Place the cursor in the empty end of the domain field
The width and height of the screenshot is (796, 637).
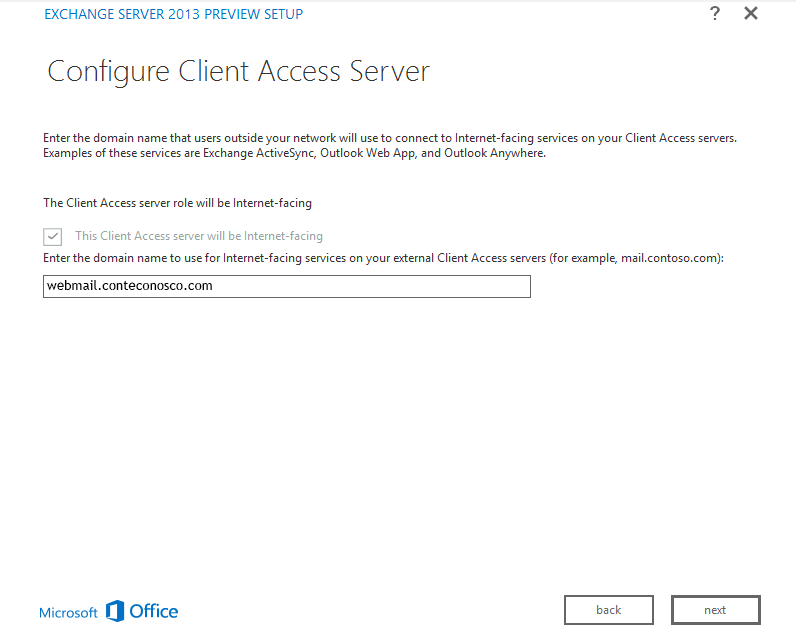[x=400, y=286]
